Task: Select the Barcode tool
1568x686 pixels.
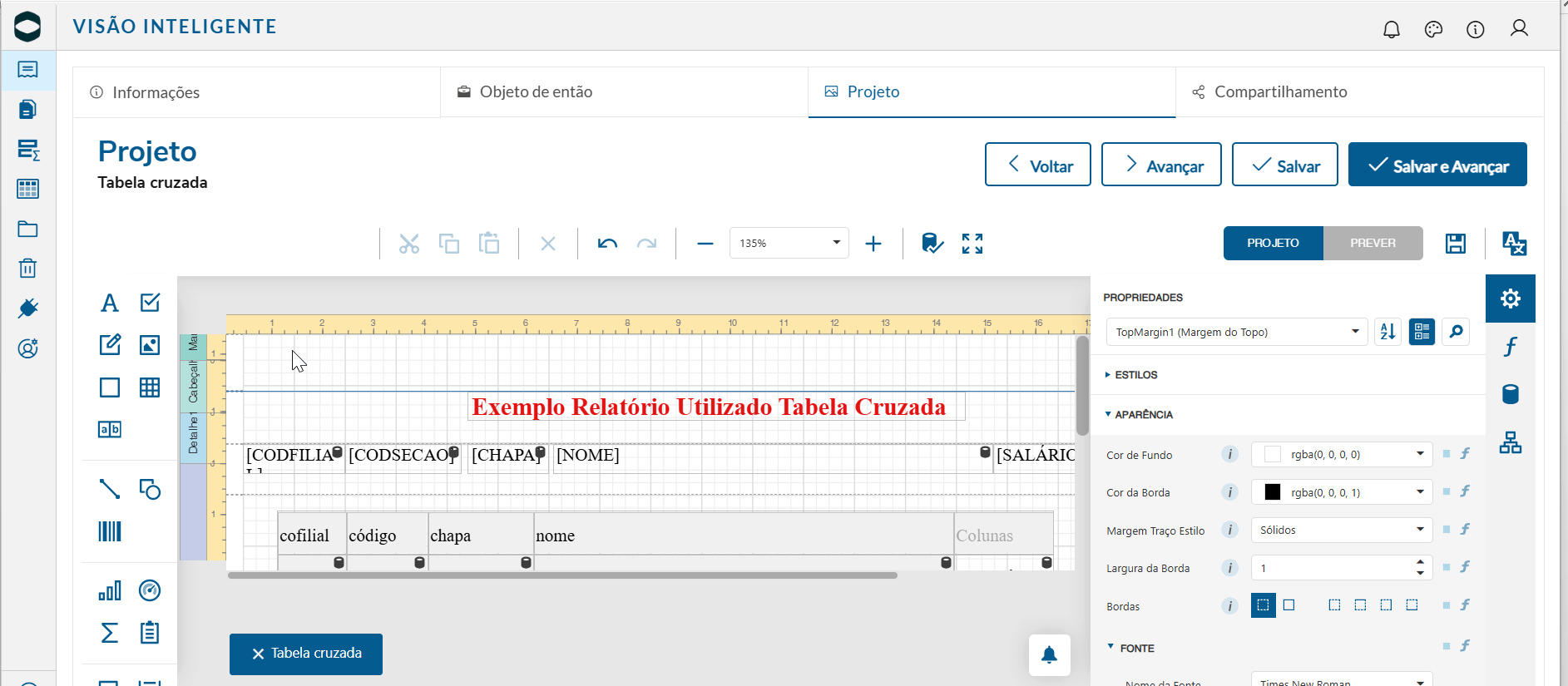Action: (x=110, y=531)
